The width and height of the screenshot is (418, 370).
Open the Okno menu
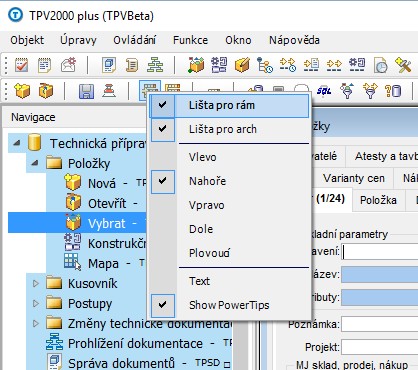click(x=238, y=40)
